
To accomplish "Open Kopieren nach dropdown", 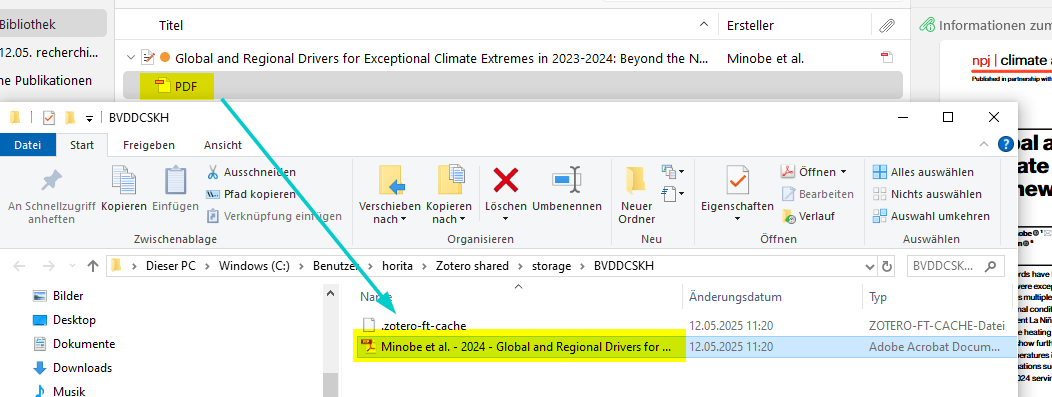I will tap(449, 194).
